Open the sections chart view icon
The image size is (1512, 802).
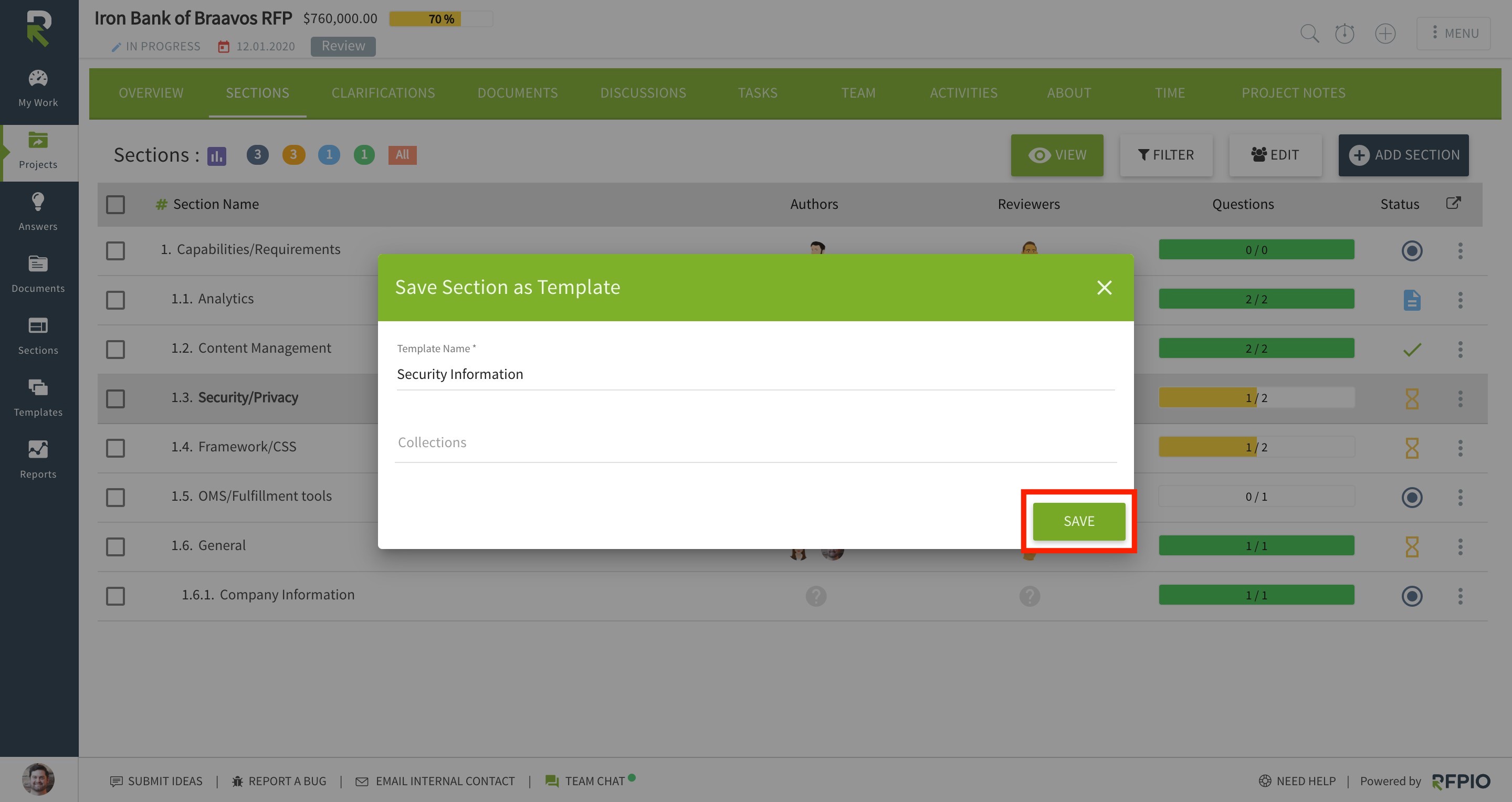click(217, 155)
